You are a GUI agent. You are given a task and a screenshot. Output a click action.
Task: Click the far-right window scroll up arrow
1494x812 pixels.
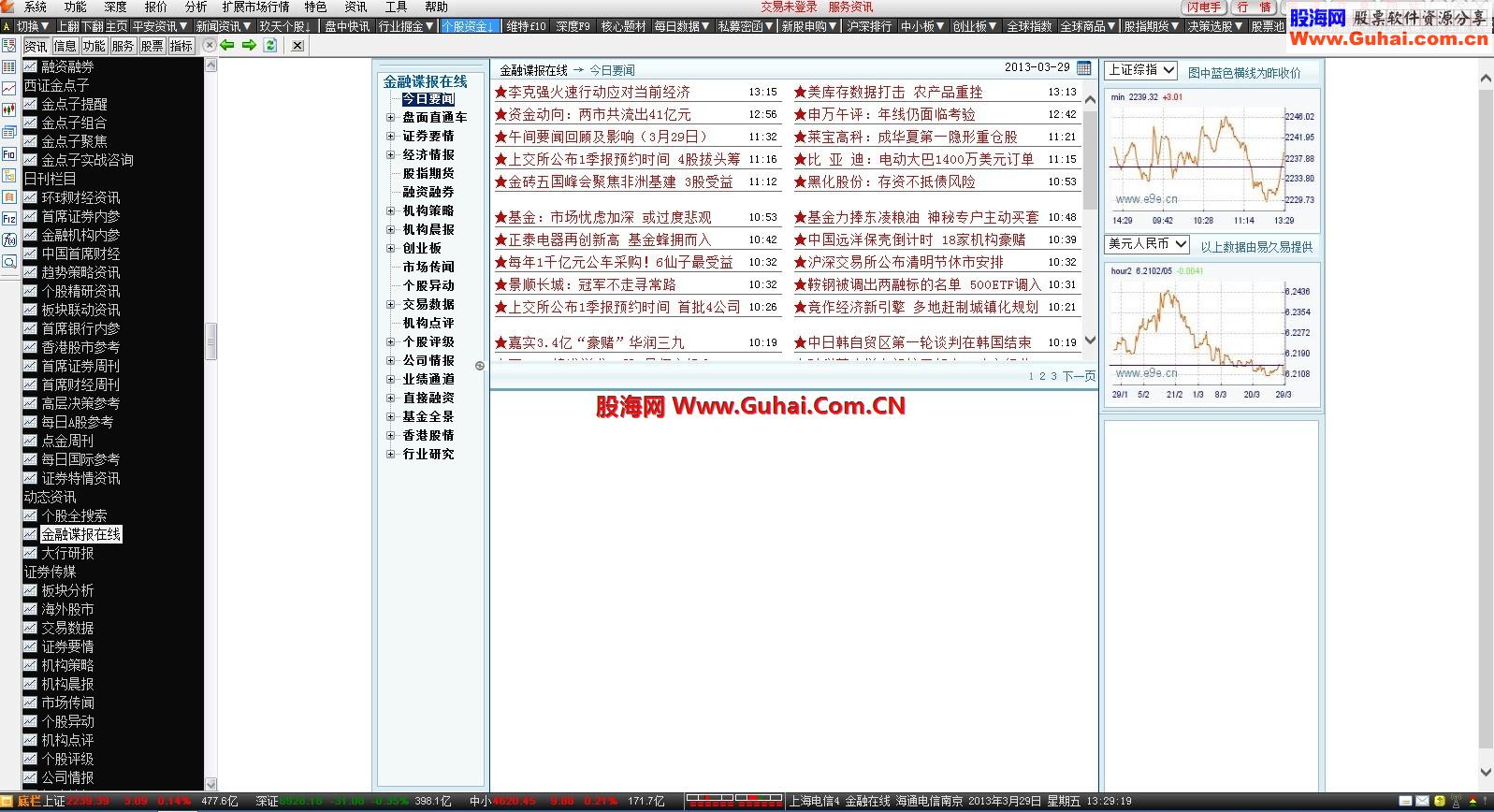click(1486, 80)
